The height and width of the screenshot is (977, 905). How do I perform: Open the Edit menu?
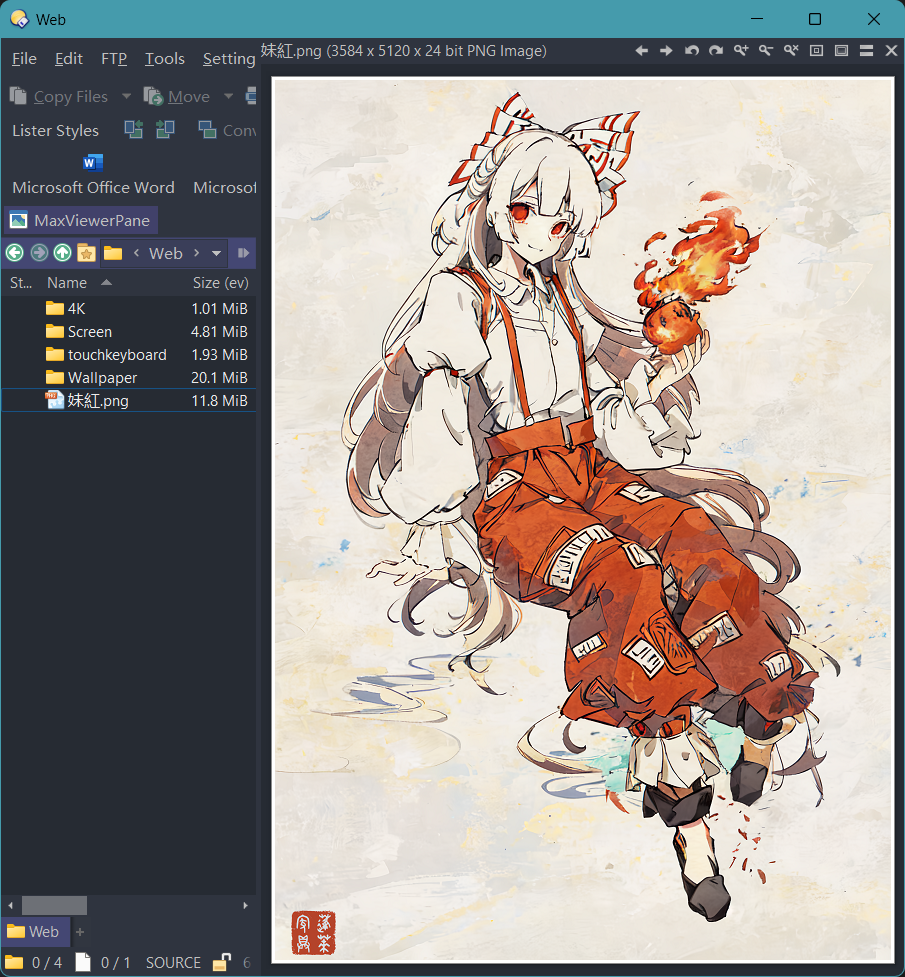[x=69, y=59]
